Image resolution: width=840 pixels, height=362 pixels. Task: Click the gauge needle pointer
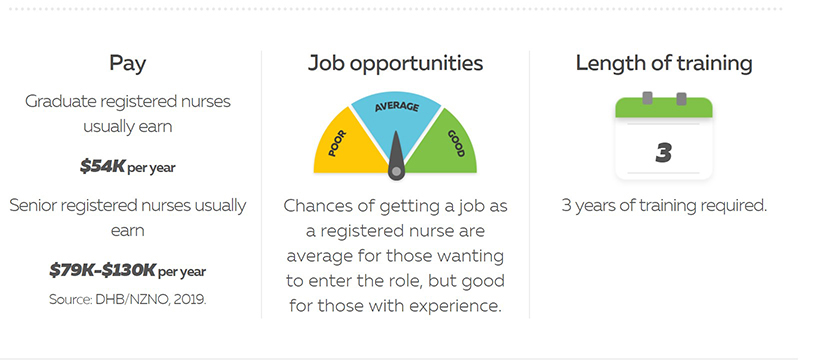tap(396, 155)
